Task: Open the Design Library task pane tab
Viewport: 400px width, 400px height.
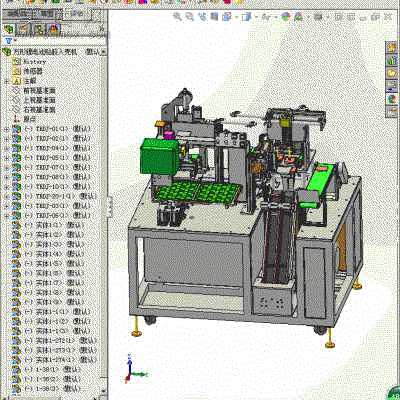Action: (x=392, y=60)
